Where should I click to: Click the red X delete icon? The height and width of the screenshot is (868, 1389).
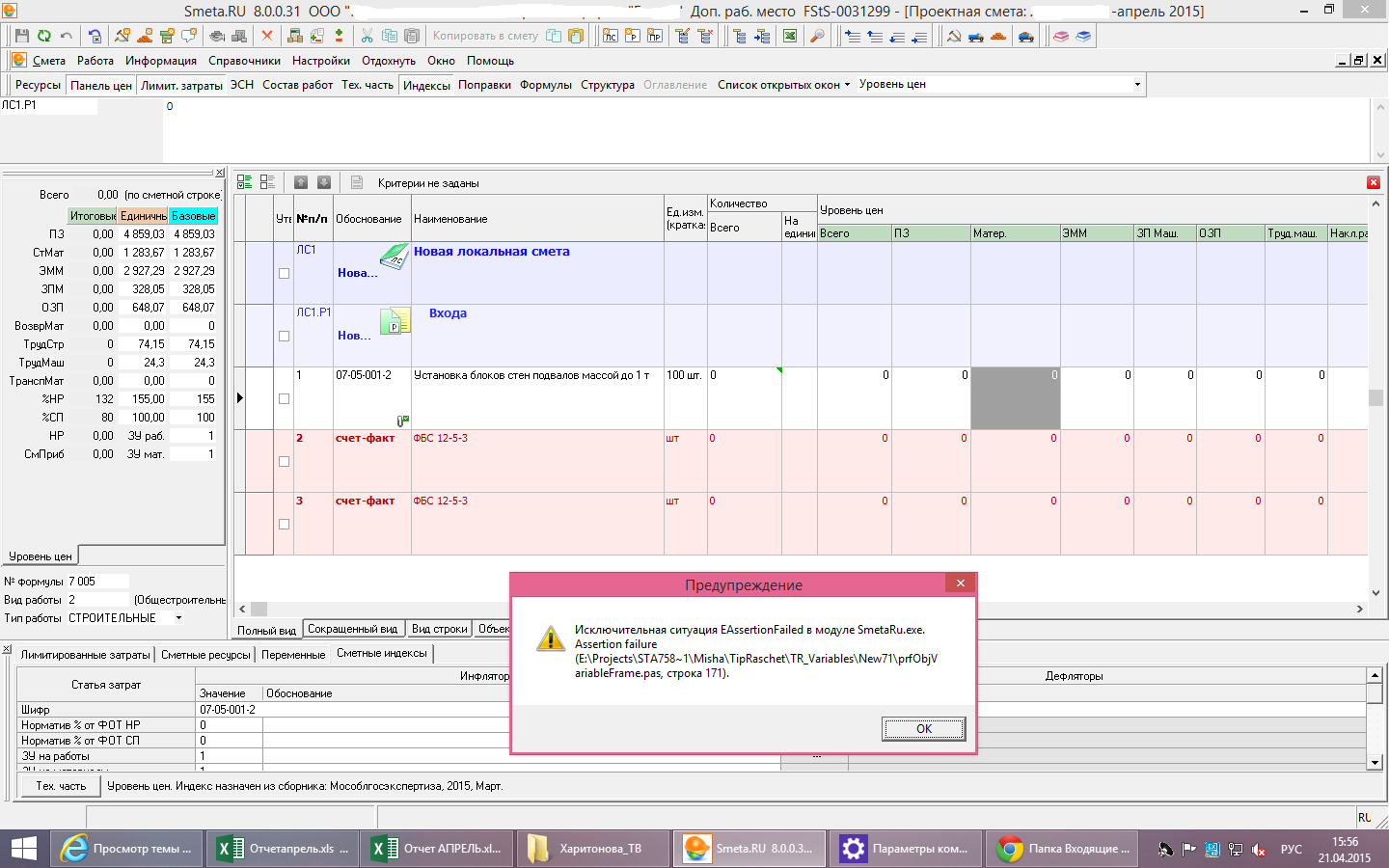tap(267, 36)
